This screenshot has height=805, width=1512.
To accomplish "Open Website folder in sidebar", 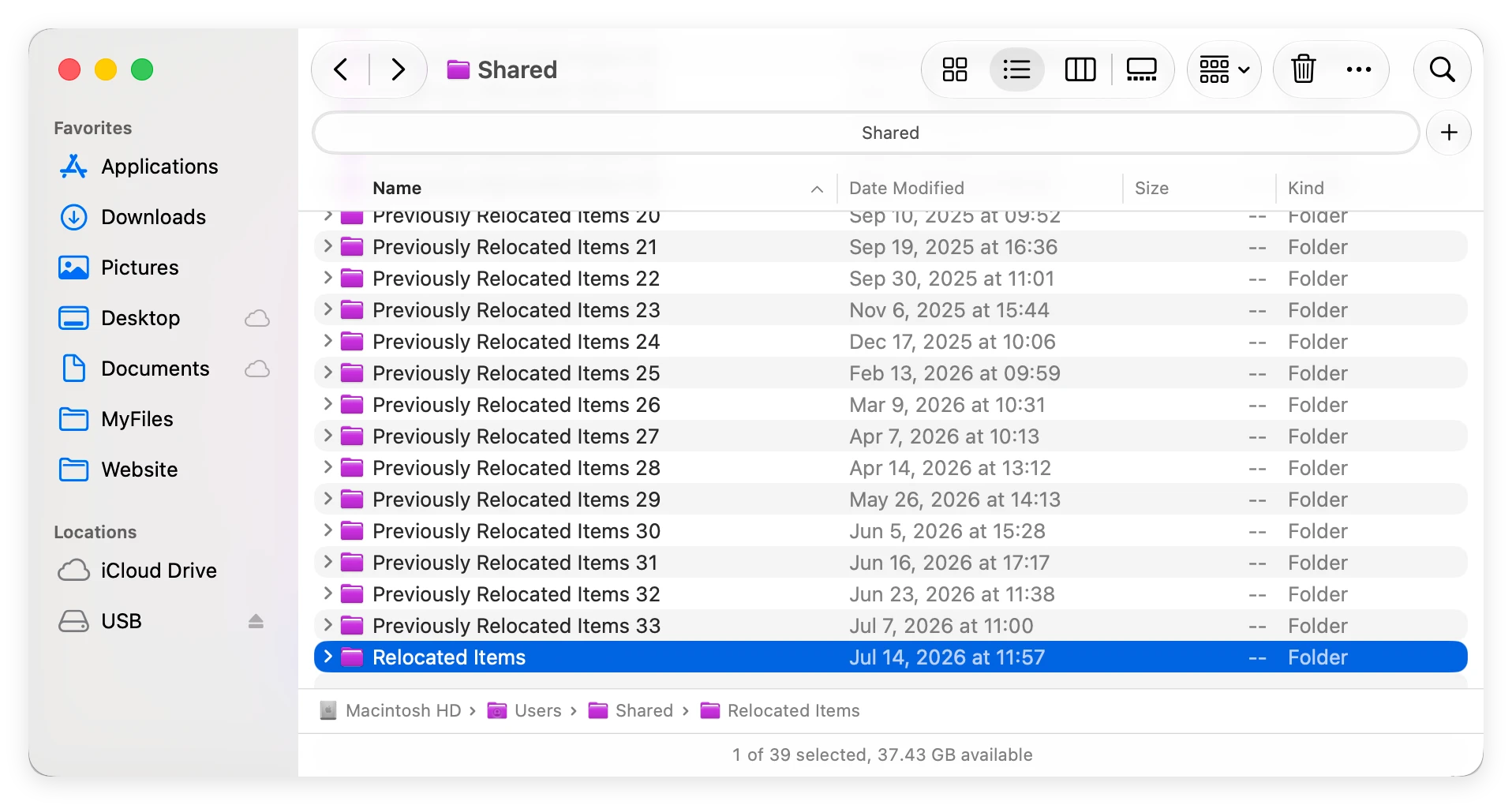I will (x=118, y=470).
